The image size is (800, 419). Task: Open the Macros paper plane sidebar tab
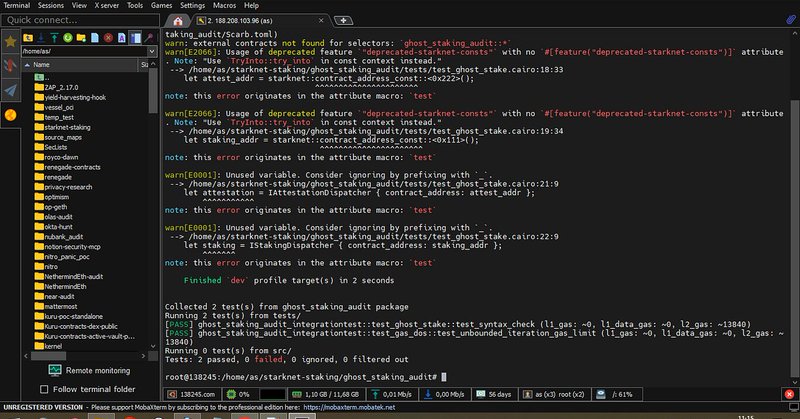(x=10, y=90)
